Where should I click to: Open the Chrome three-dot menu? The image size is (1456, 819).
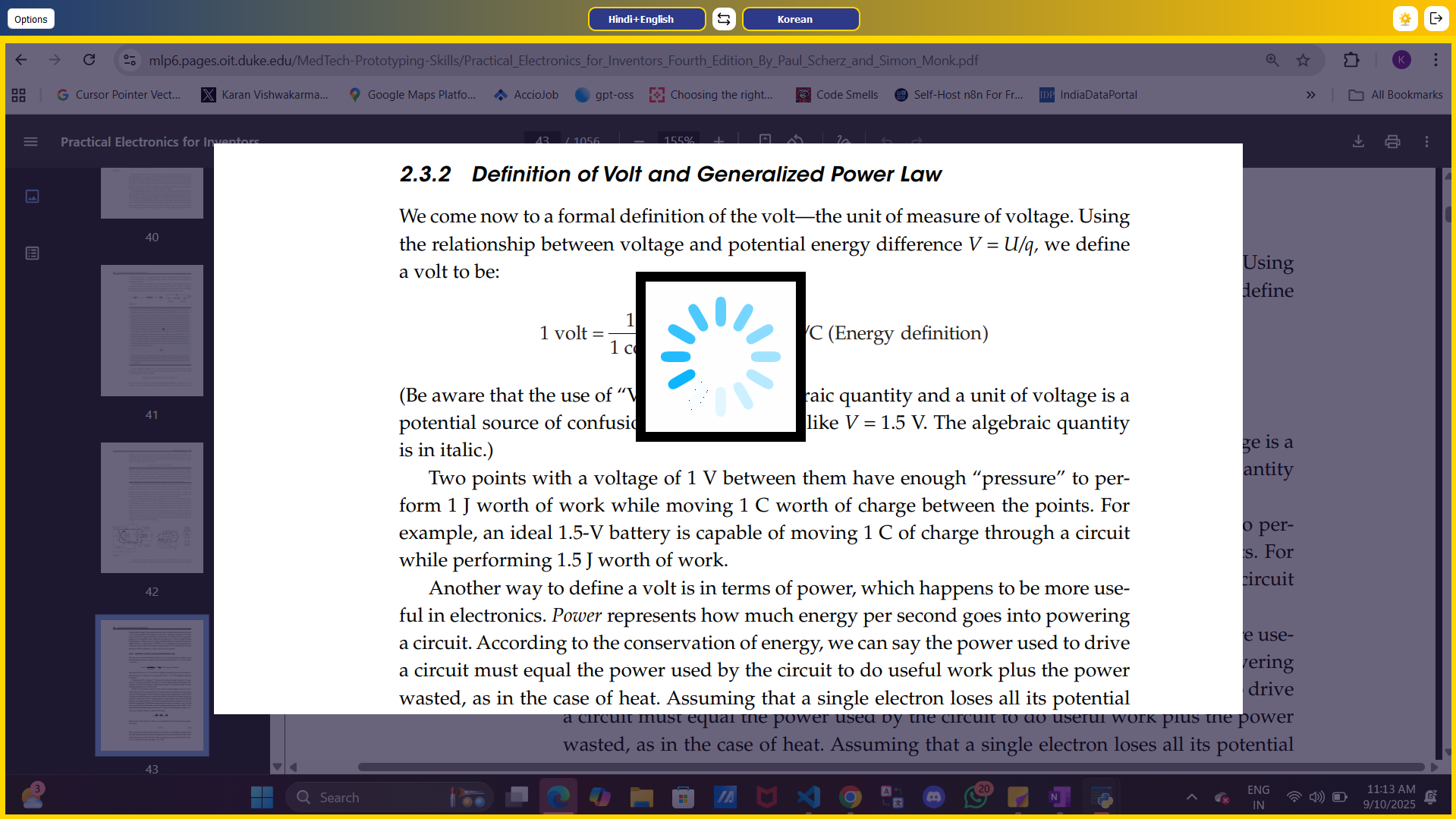click(1436, 60)
